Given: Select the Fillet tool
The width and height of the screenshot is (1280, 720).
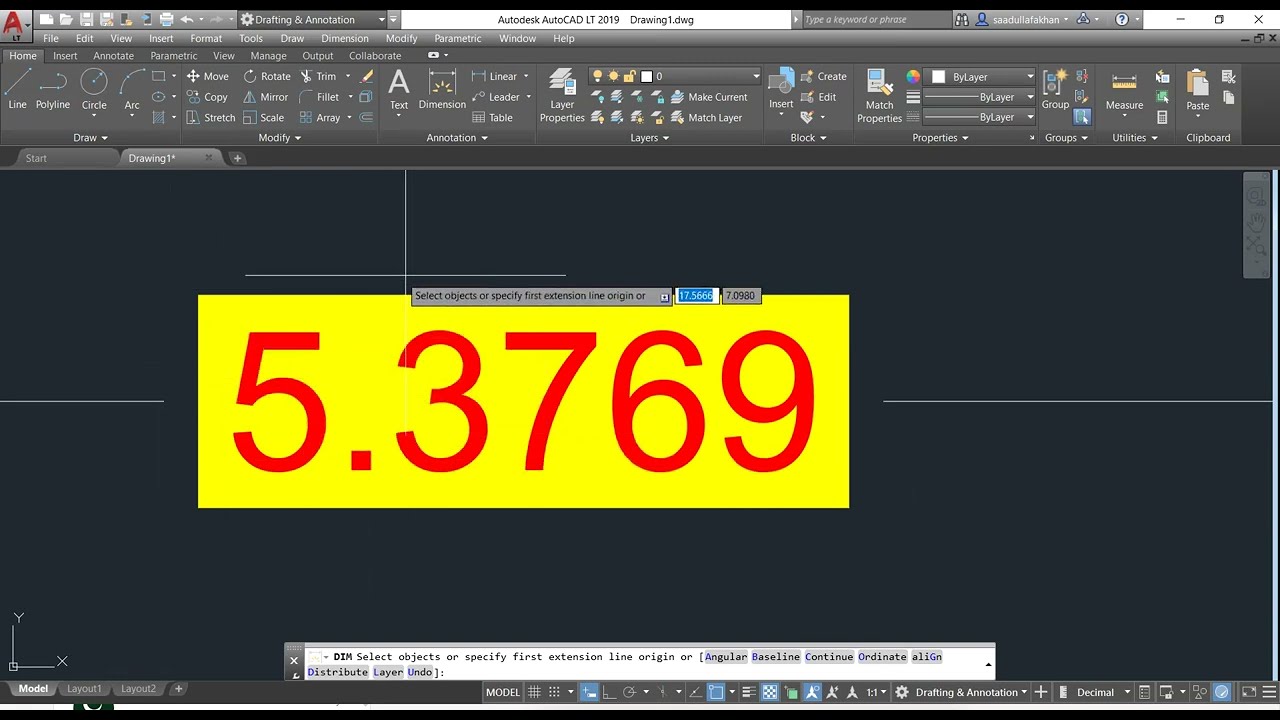Looking at the screenshot, I should [x=319, y=97].
